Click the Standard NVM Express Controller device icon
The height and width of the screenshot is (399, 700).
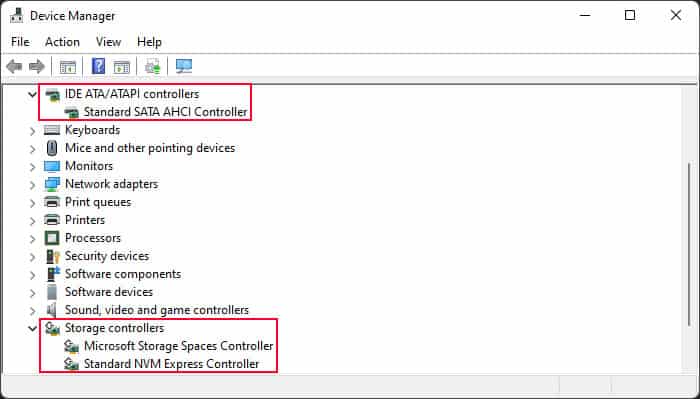[x=71, y=364]
